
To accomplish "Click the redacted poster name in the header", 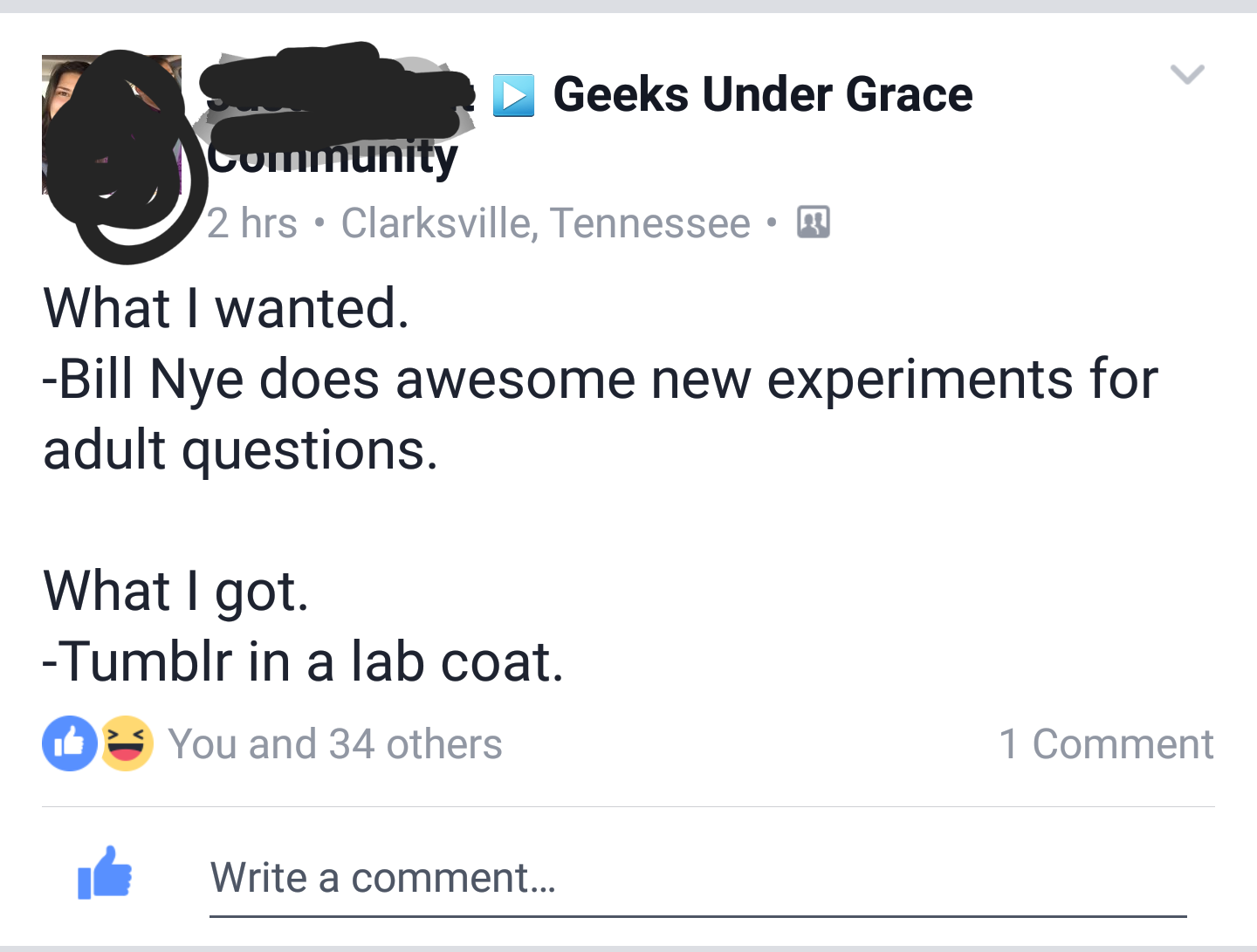I will pyautogui.click(x=336, y=92).
